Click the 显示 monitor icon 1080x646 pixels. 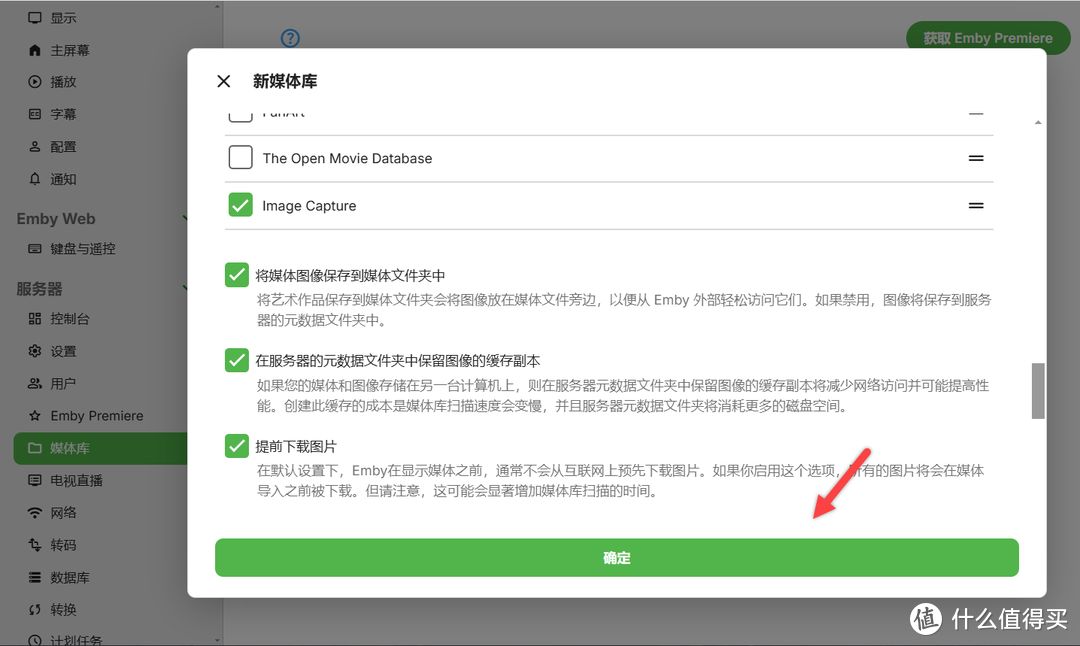tap(34, 18)
